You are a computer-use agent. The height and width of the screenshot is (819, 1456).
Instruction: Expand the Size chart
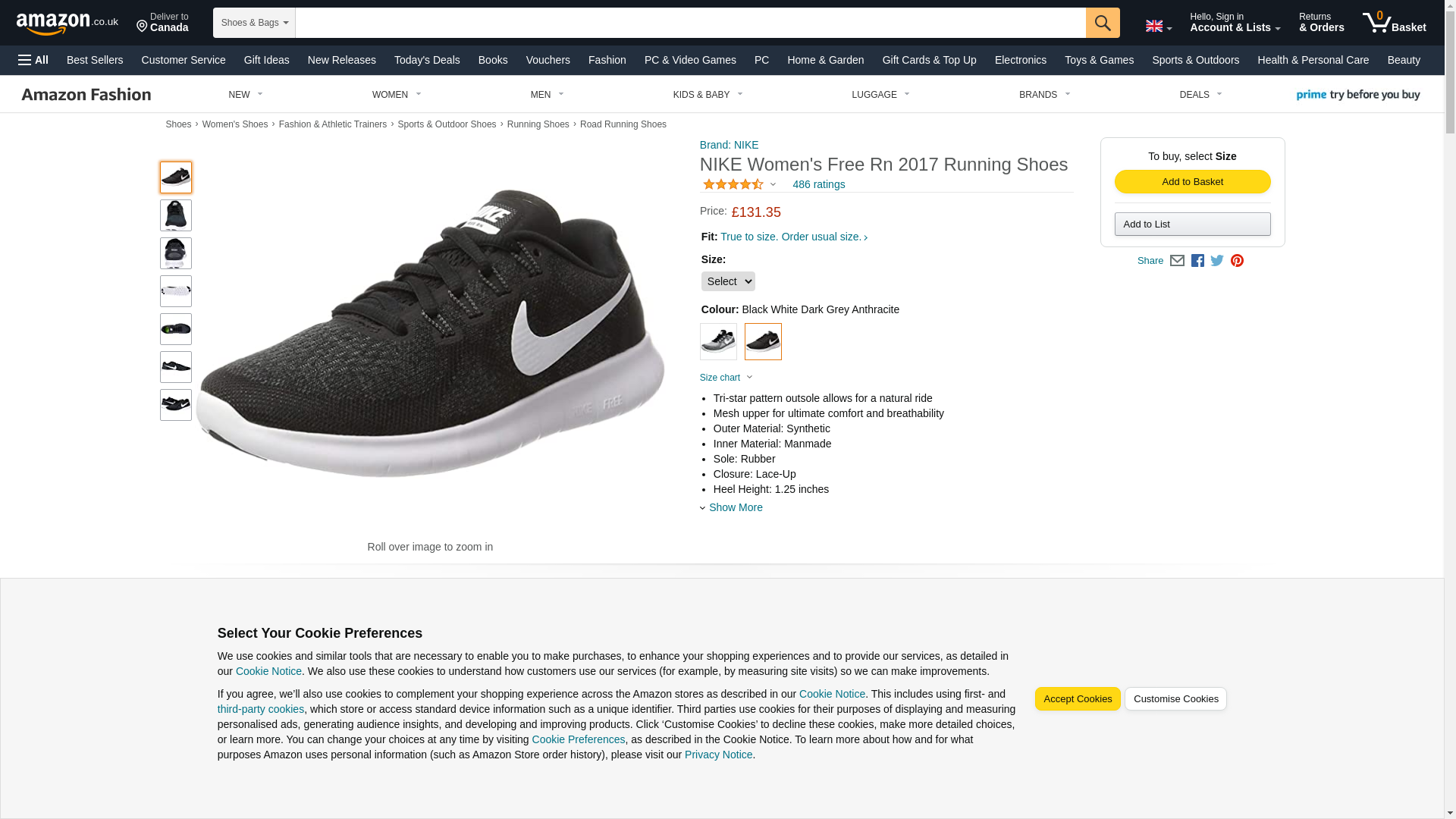pos(726,378)
